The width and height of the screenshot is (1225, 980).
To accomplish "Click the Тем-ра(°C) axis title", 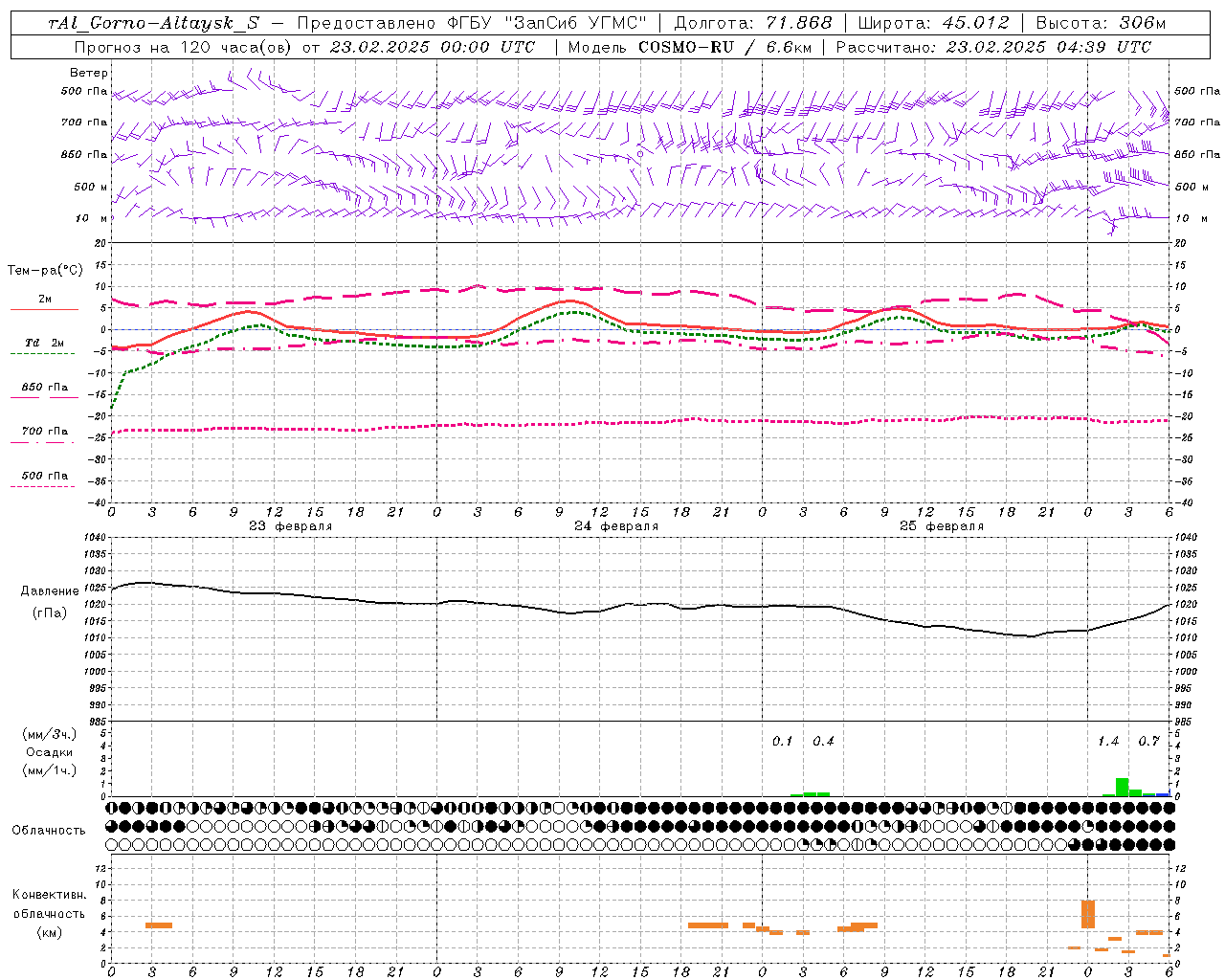I will point(45,271).
